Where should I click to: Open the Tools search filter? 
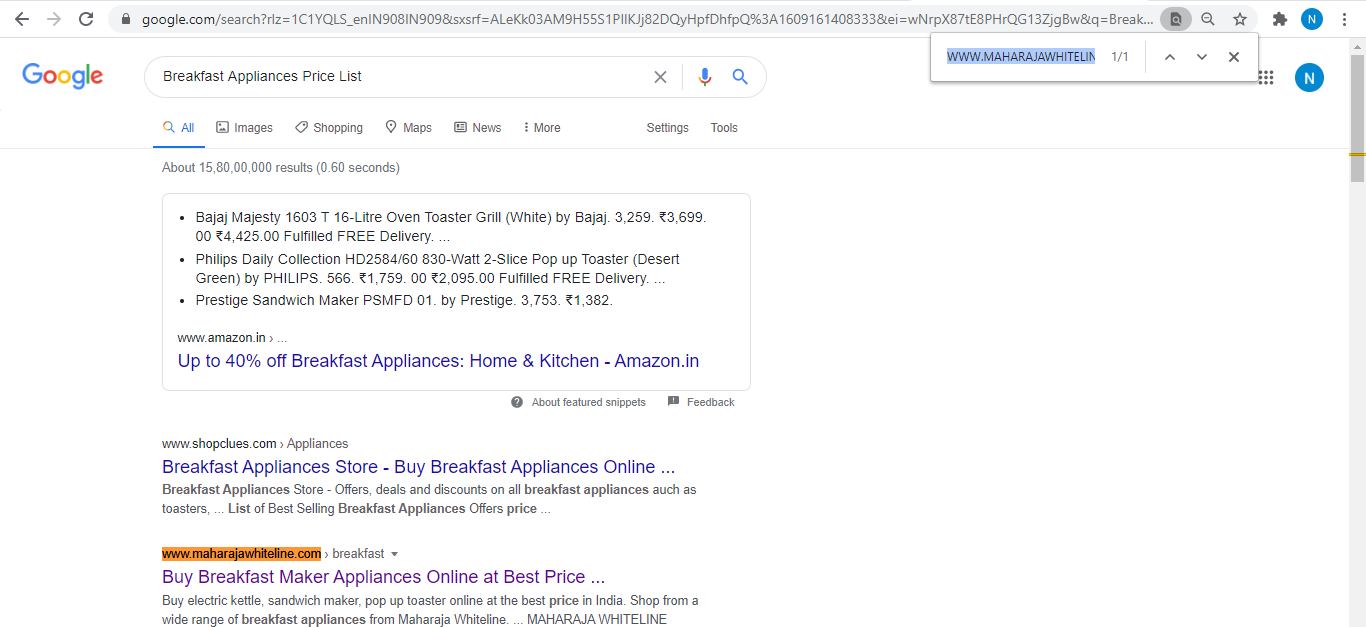tap(724, 128)
